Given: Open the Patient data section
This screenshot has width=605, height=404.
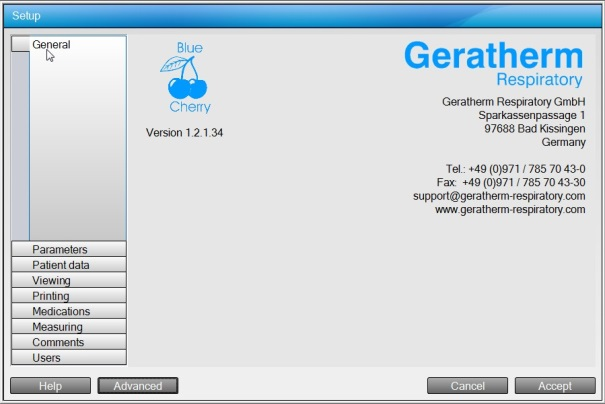Looking at the screenshot, I should click(x=69, y=265).
